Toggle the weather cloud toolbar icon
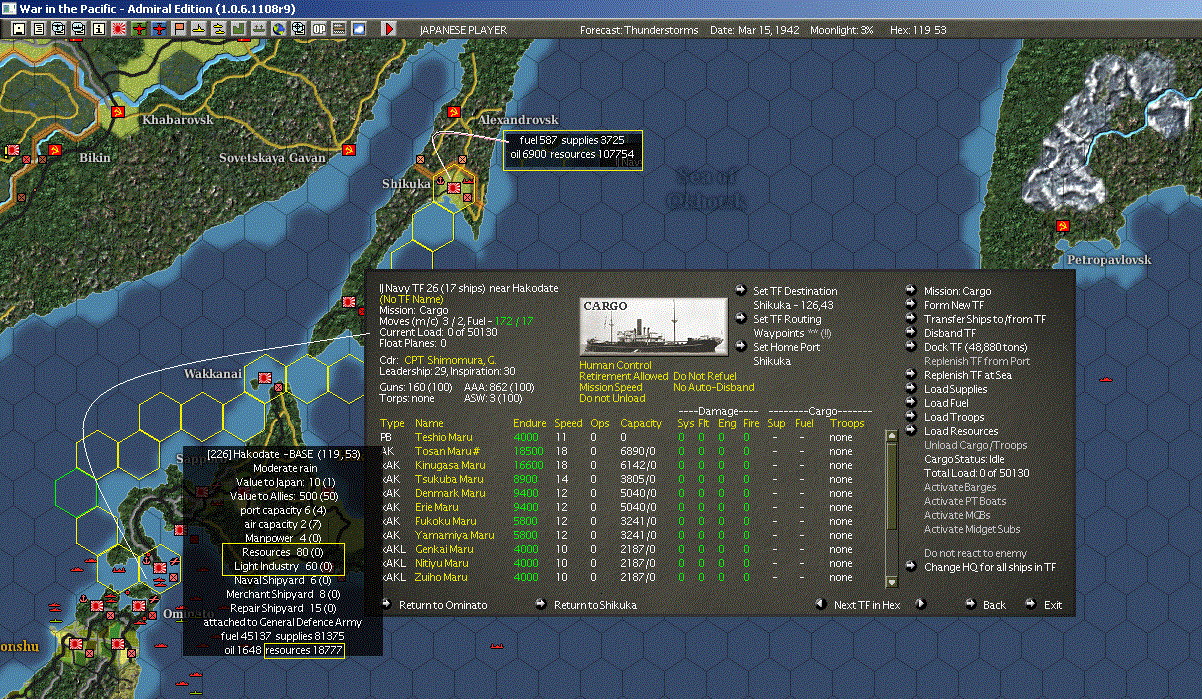Image resolution: width=1202 pixels, height=699 pixels. [359, 29]
